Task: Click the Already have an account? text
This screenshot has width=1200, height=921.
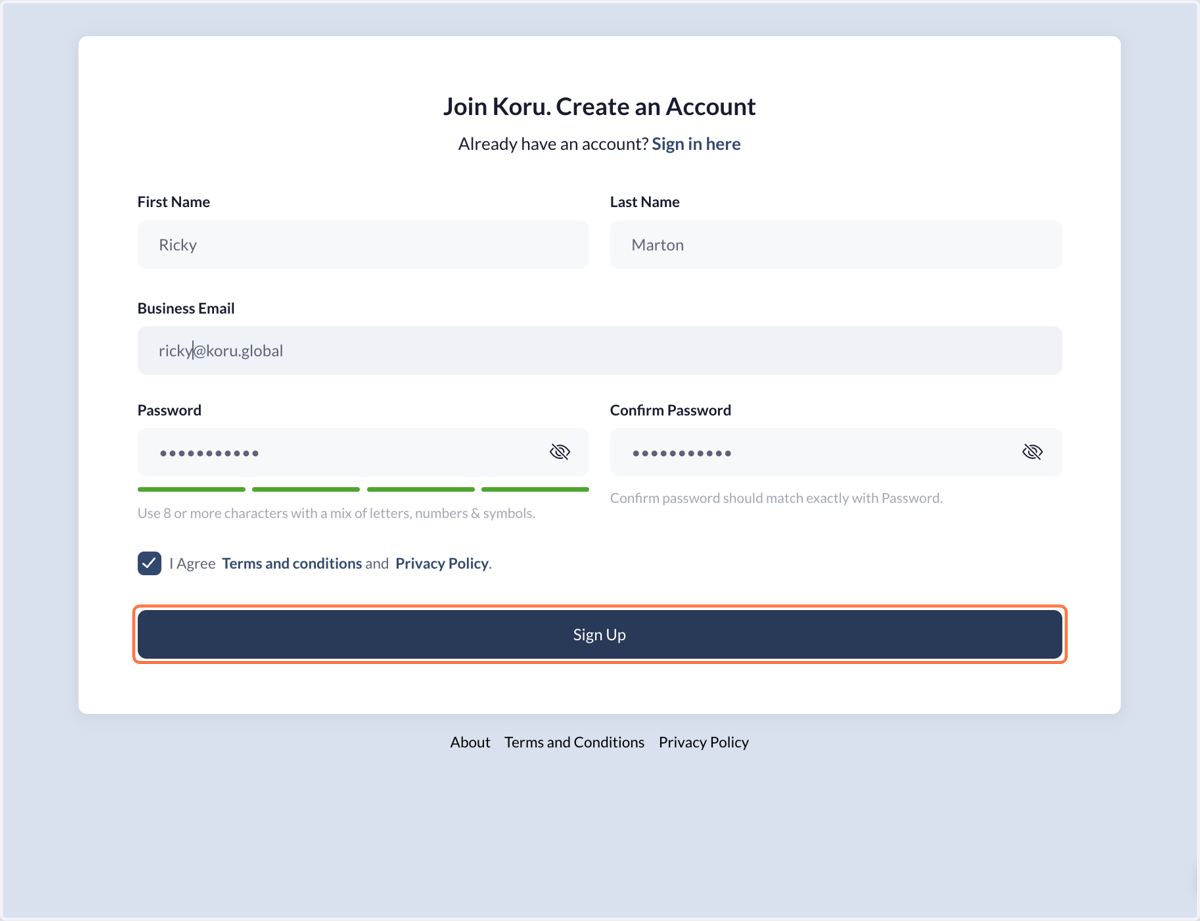Action: (553, 144)
